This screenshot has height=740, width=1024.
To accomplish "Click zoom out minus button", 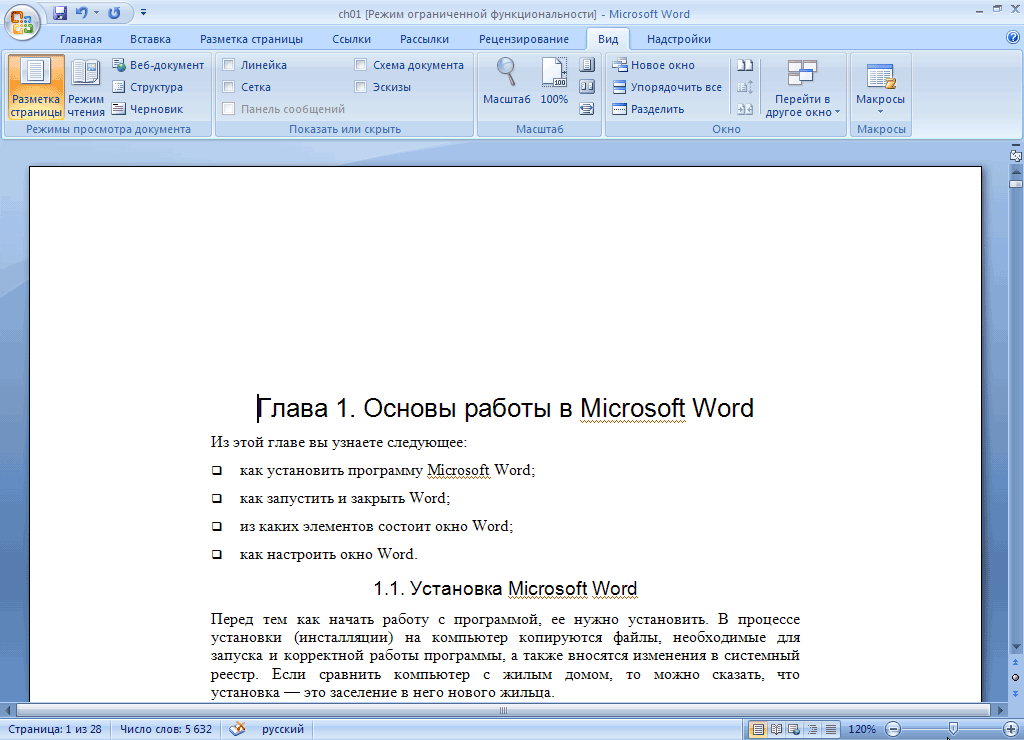I will (x=893, y=729).
